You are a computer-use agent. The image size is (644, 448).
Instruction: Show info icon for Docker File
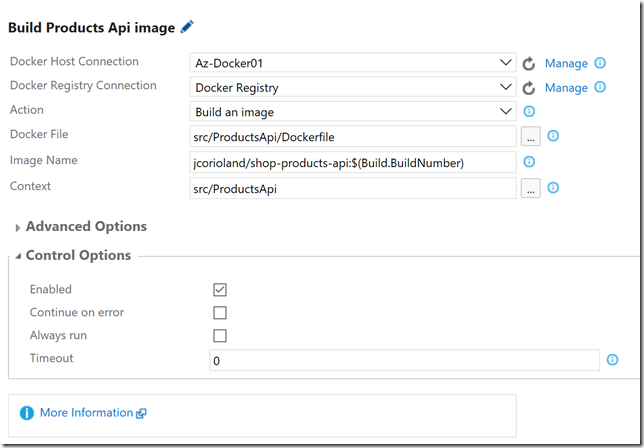553,136
